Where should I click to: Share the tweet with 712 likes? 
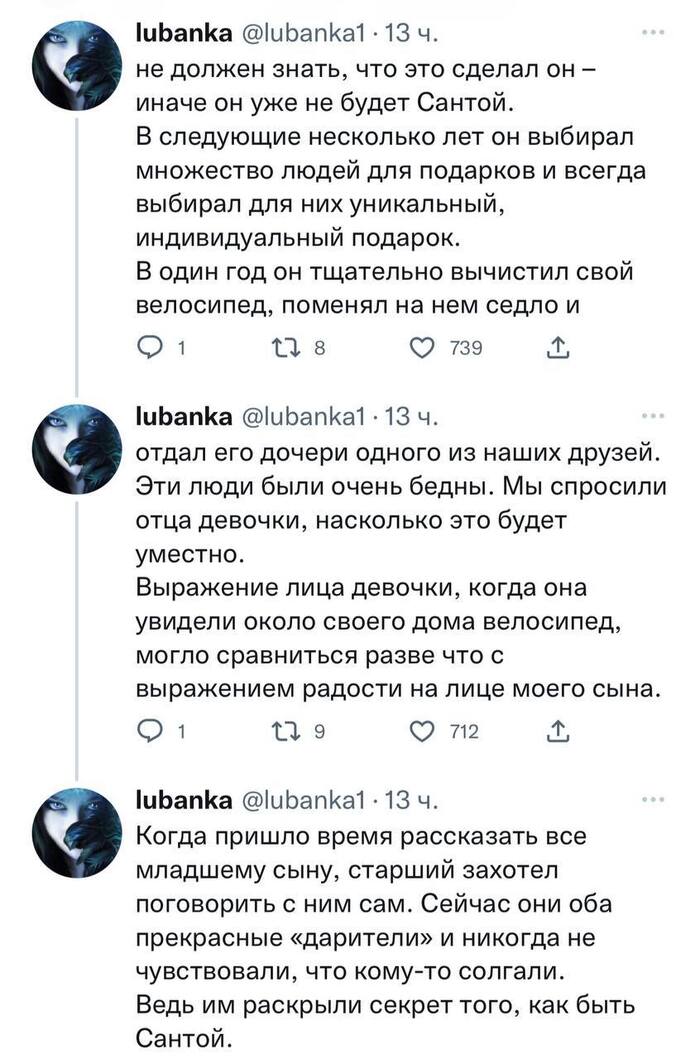point(552,731)
